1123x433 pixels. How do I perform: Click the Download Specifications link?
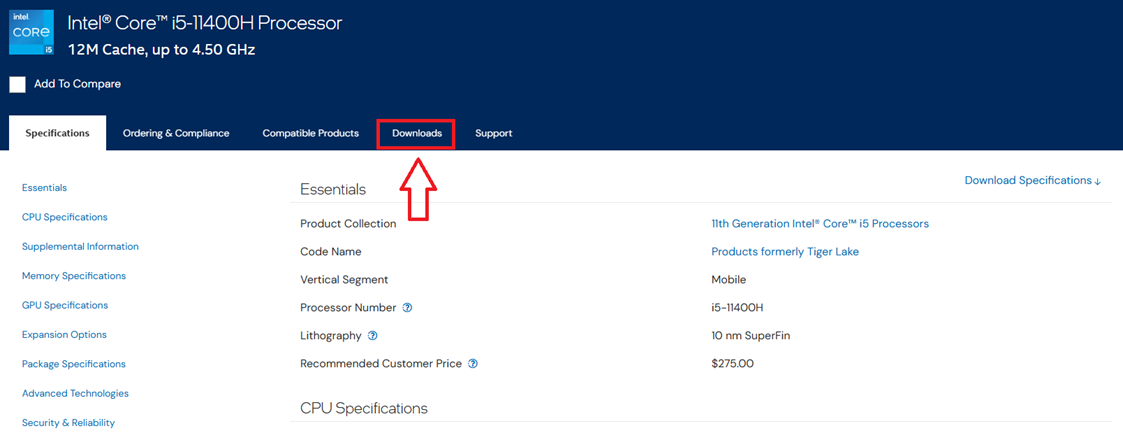coord(1032,181)
